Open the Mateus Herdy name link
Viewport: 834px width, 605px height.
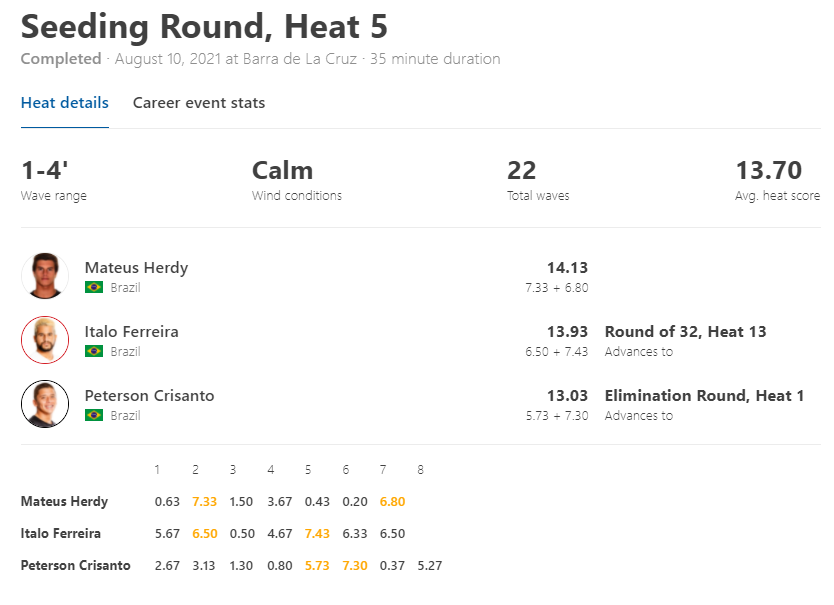(x=136, y=268)
